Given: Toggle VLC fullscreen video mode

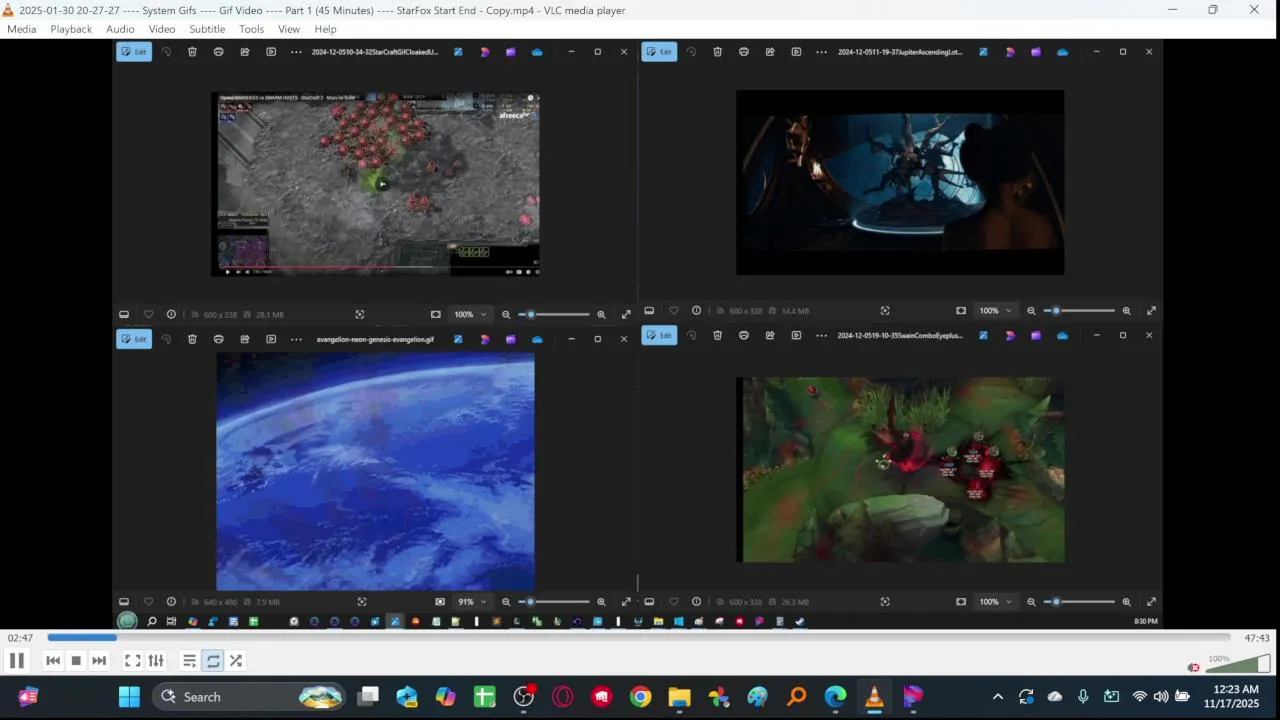Looking at the screenshot, I should click(132, 660).
